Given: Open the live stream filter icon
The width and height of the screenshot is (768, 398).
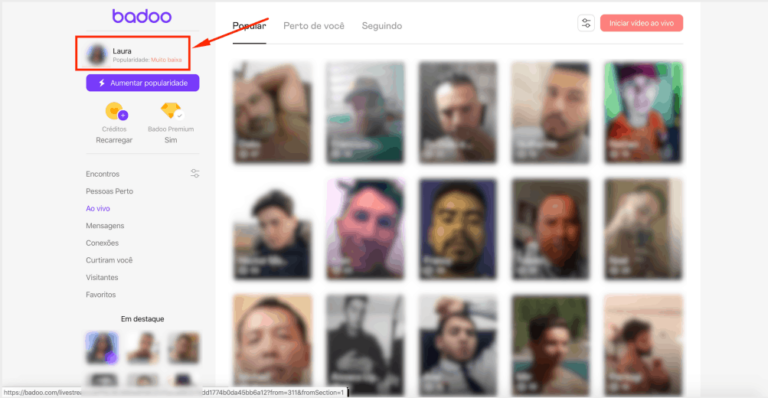Looking at the screenshot, I should (586, 23).
